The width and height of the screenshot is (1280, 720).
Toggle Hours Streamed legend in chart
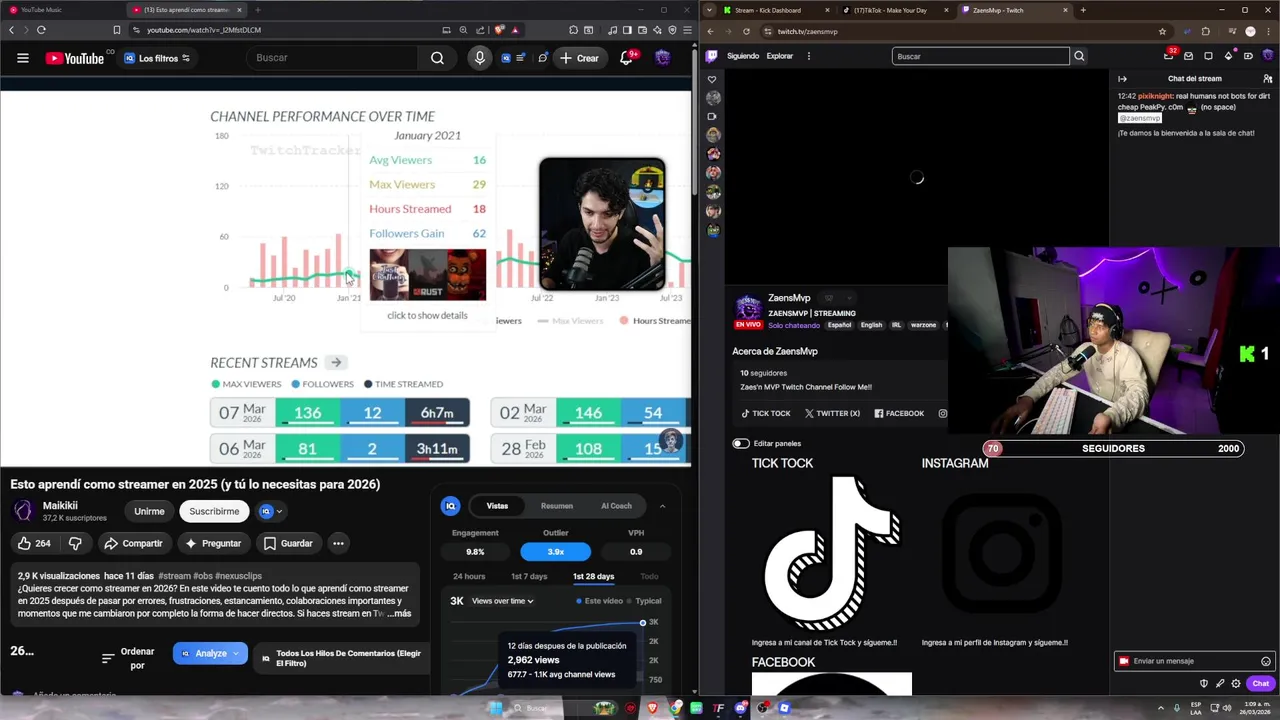pos(655,321)
